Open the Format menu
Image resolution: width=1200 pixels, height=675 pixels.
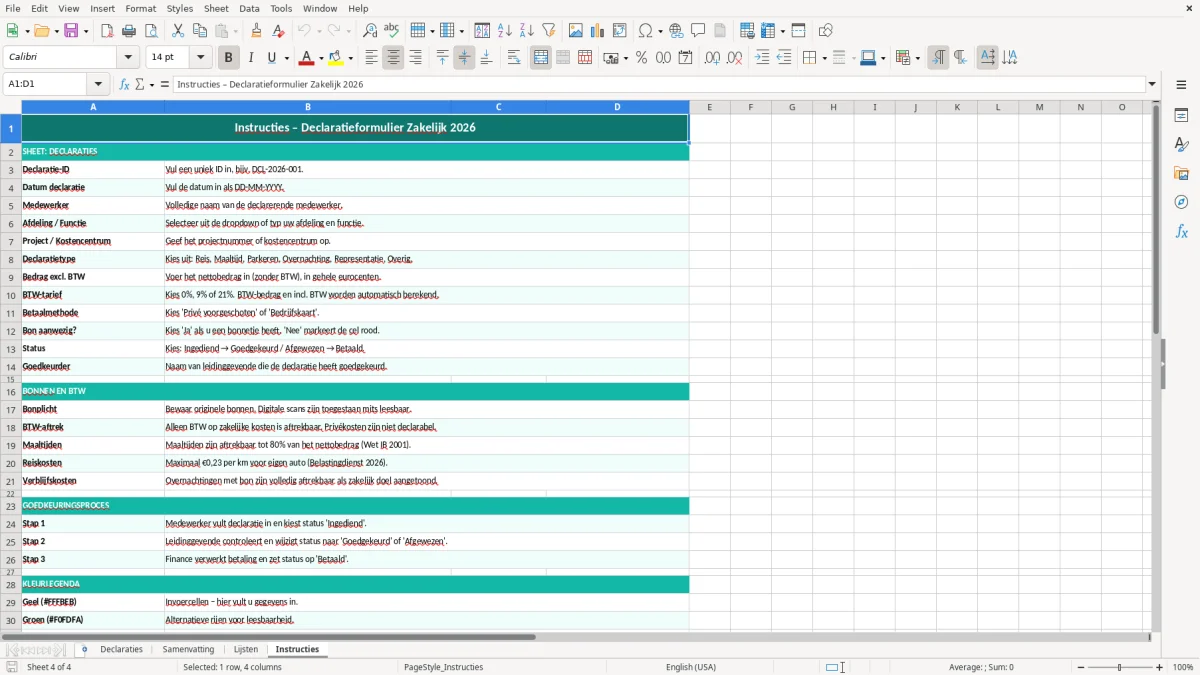point(140,8)
